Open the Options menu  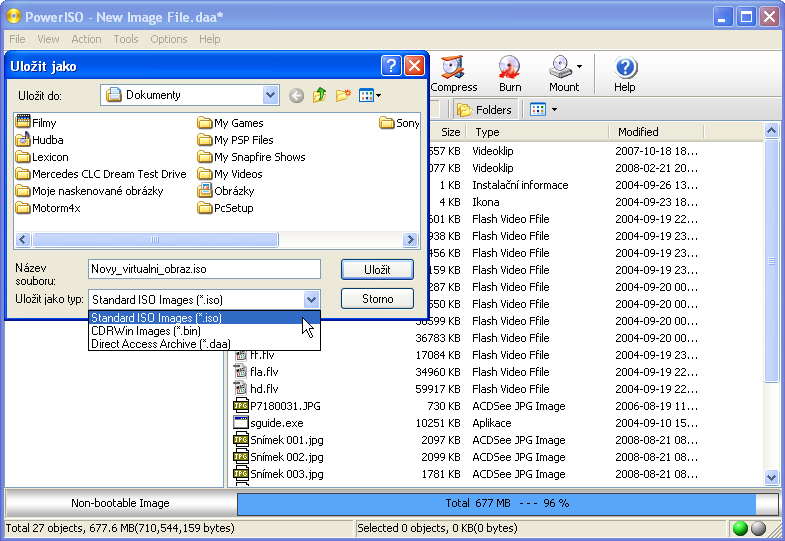click(168, 39)
